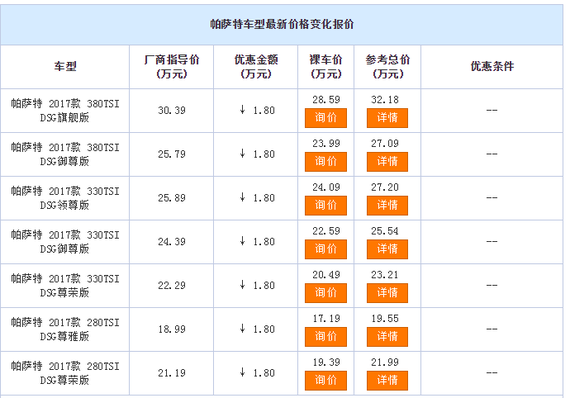Click 询价 button for 28.59 price
This screenshot has width=570, height=398.
coord(326,118)
